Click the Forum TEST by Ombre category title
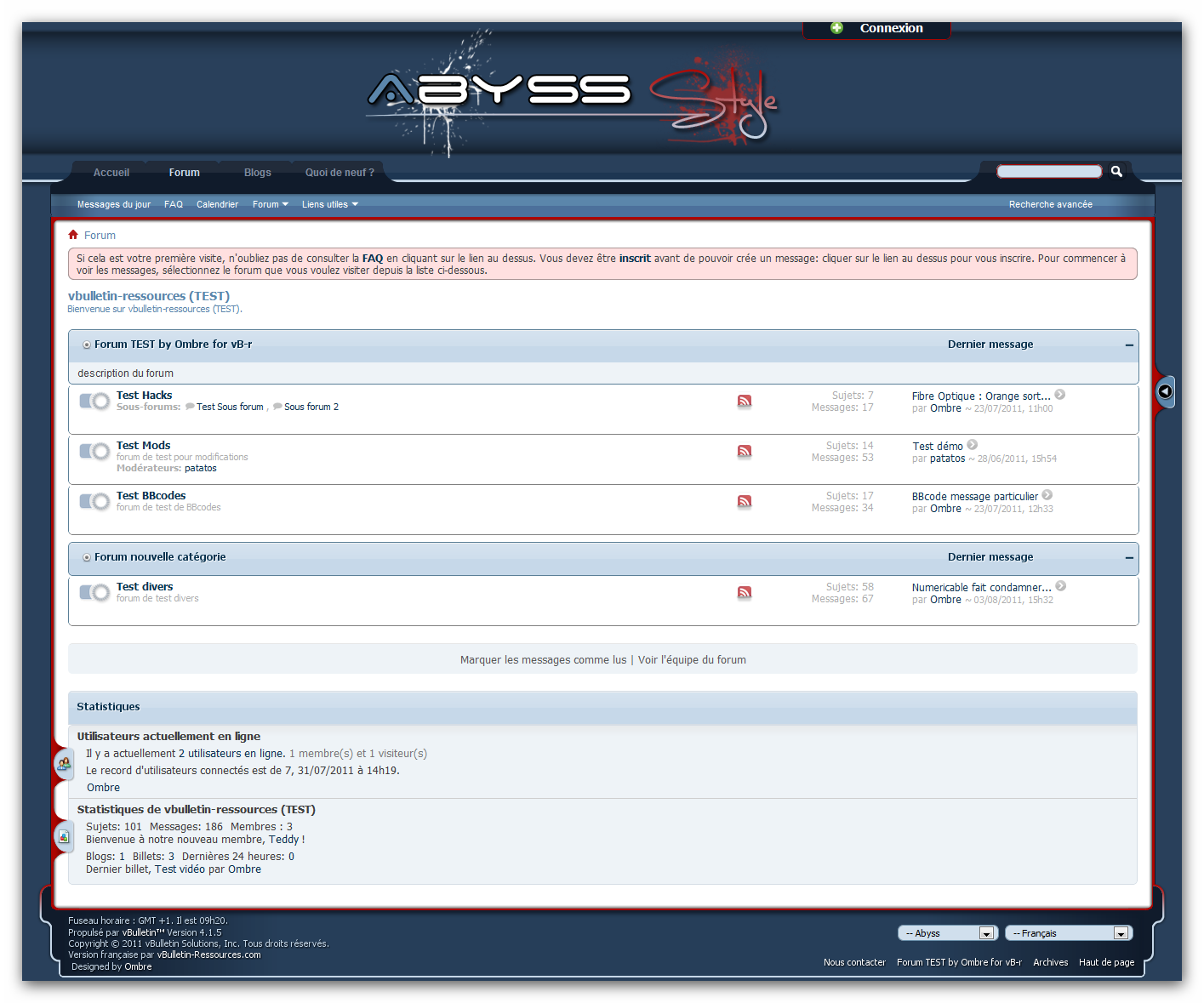The height and width of the screenshot is (1003, 1204). (x=173, y=345)
